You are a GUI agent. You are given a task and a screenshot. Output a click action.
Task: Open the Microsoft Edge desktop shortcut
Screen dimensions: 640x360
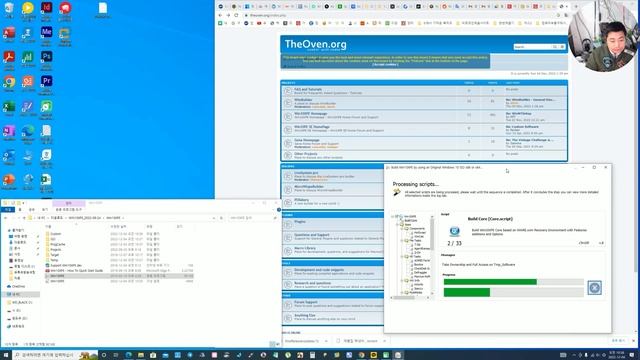coord(28,131)
